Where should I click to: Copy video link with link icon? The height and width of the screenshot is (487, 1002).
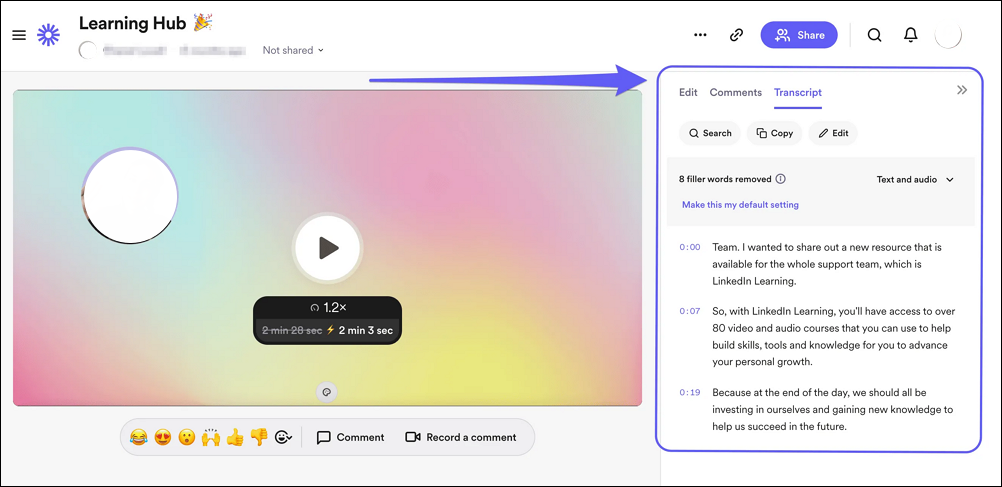pyautogui.click(x=736, y=35)
